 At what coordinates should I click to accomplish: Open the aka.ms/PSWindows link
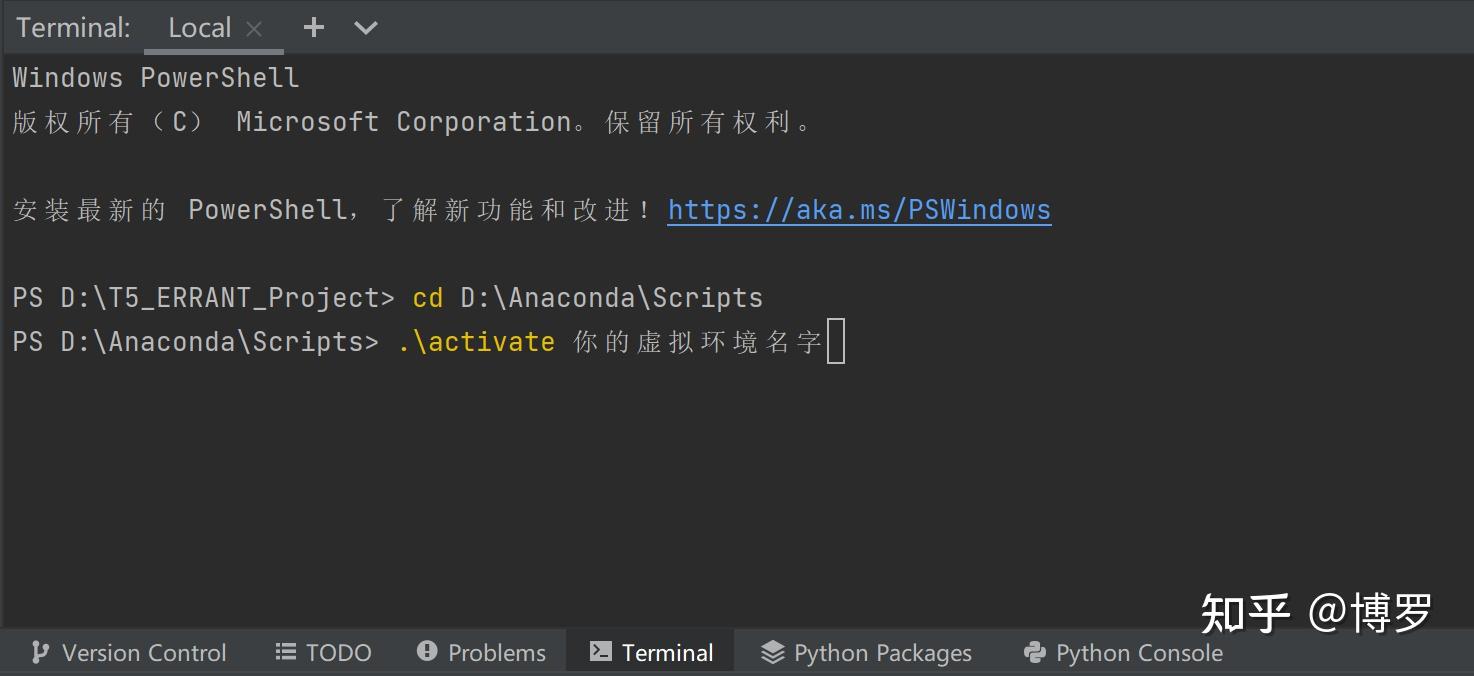tap(859, 210)
